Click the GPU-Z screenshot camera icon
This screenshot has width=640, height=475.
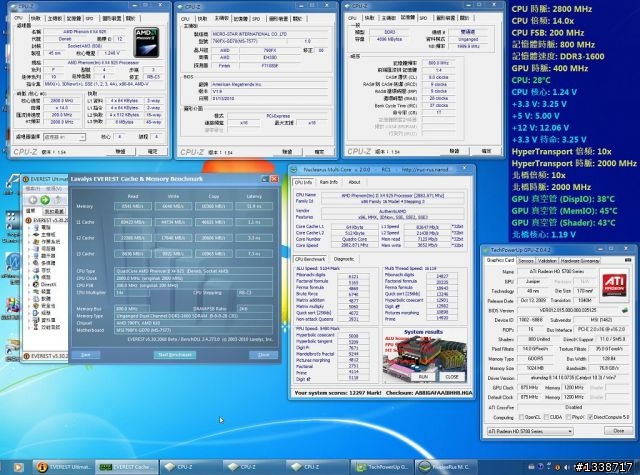[628, 260]
